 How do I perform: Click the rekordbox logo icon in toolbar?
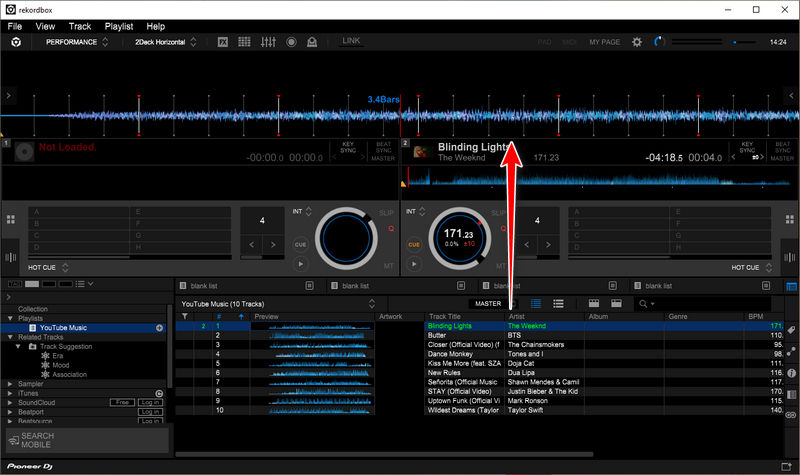[x=16, y=42]
